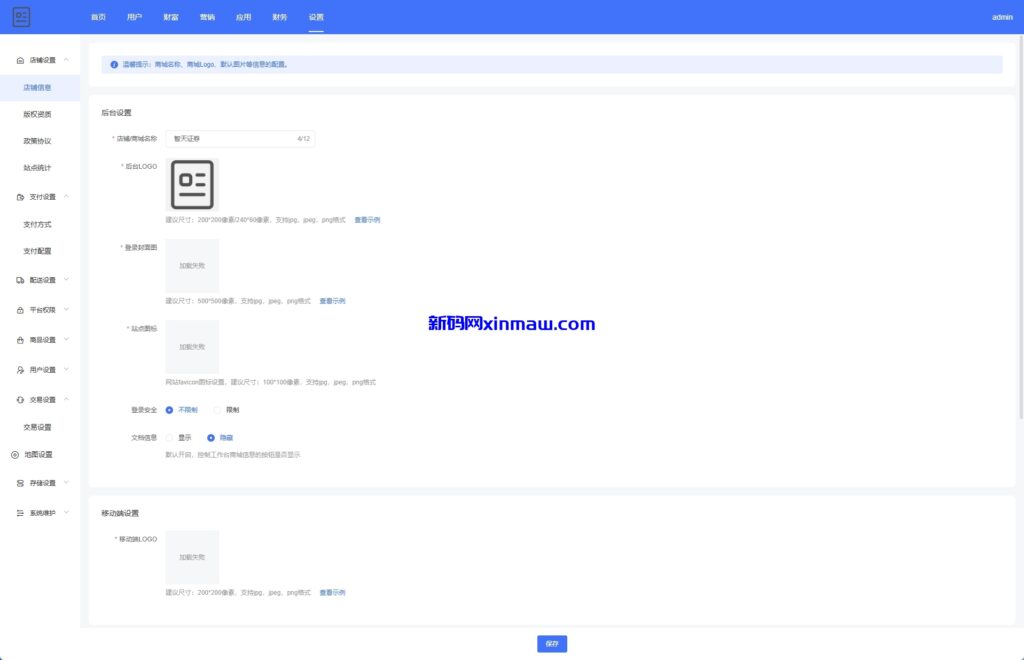Expand the 存储设置 sidebar chevron
Viewport: 1024px width, 660px height.
66,483
